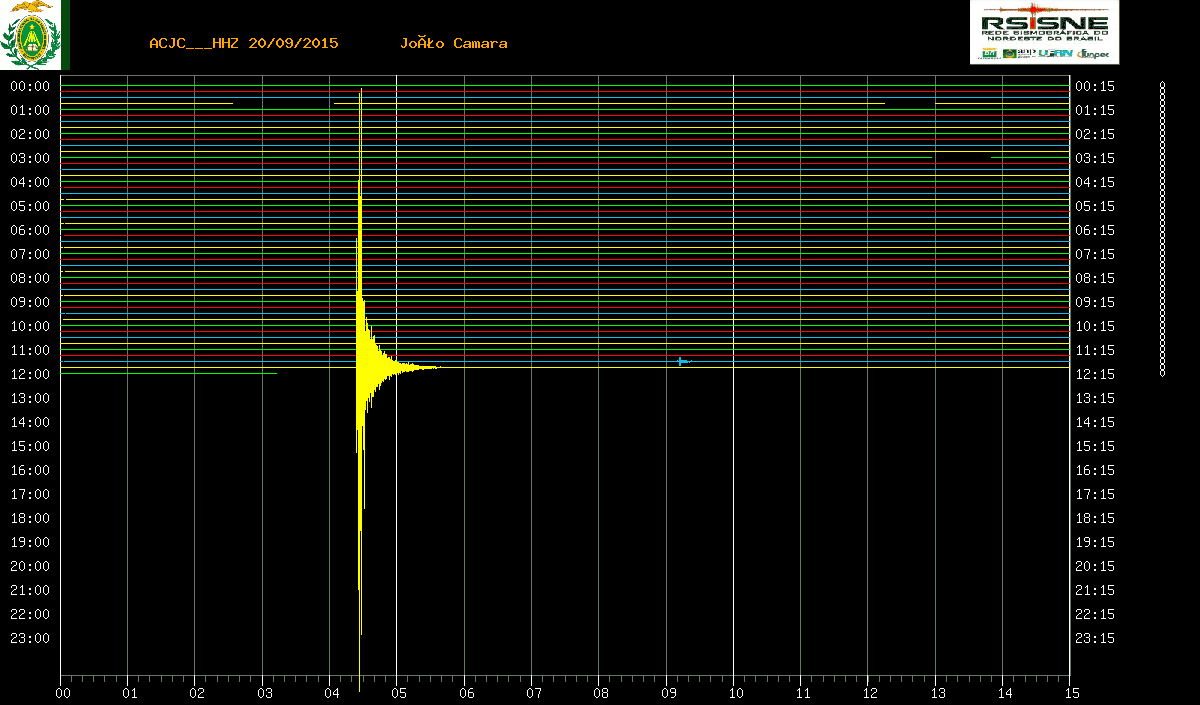
Task: Select the 00:00 row label on left
Action: [29, 86]
